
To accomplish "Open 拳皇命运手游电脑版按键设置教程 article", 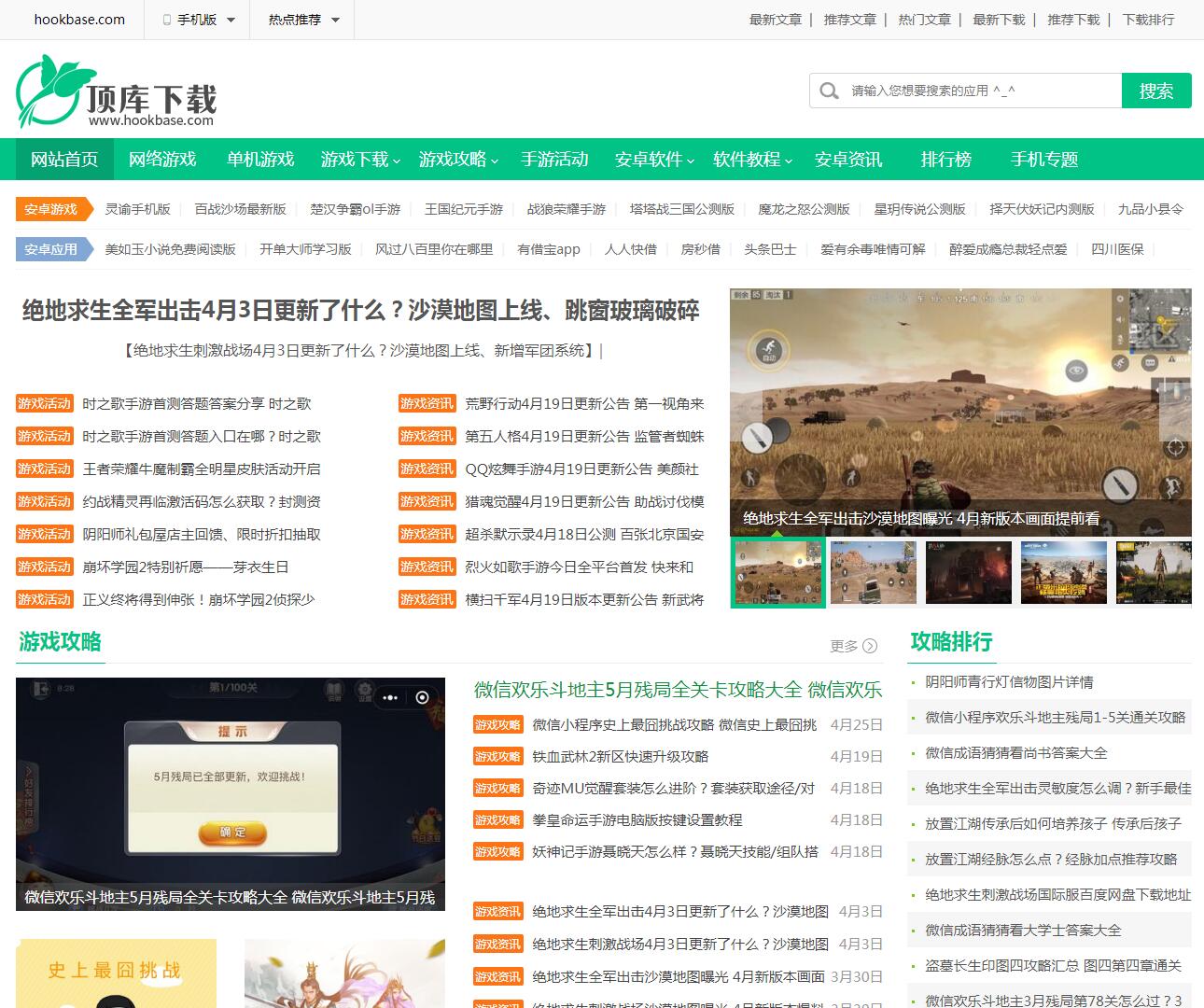I will [x=637, y=820].
